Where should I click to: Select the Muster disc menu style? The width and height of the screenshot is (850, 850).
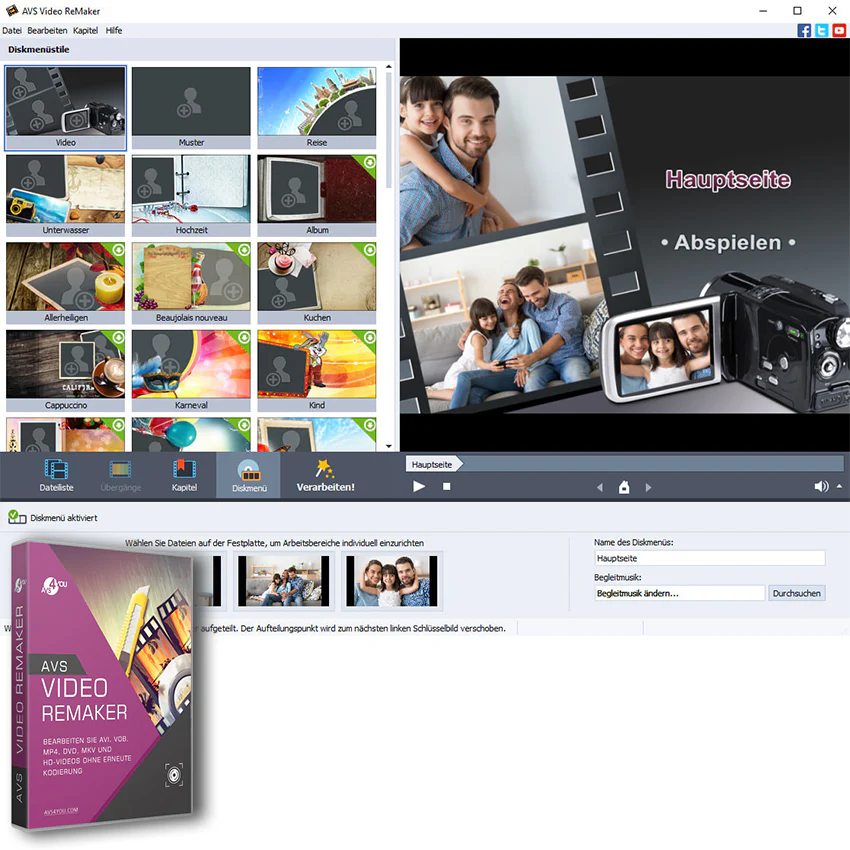[191, 108]
